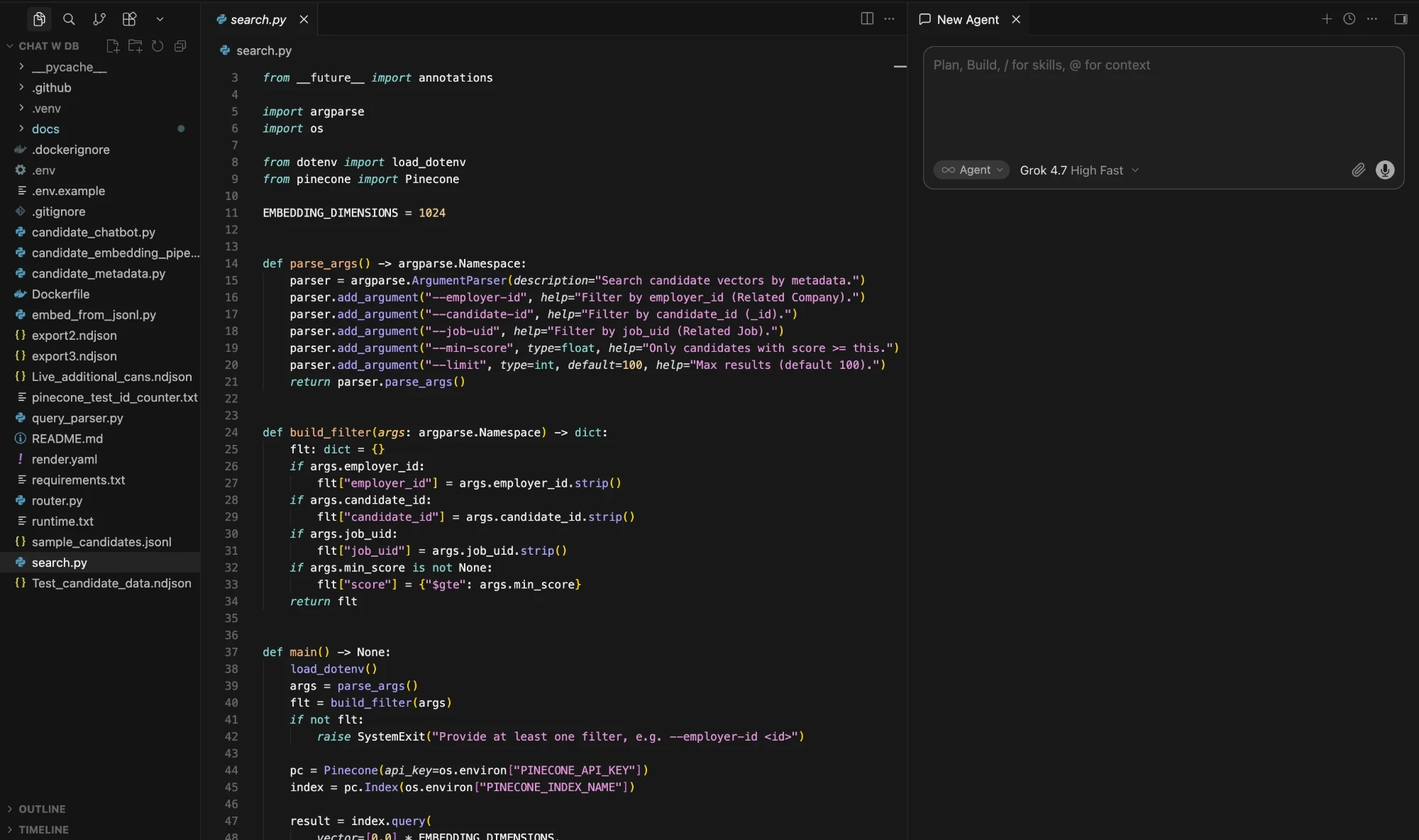Click the Refresh Explorer icon
The width and height of the screenshot is (1419, 840).
tap(158, 46)
